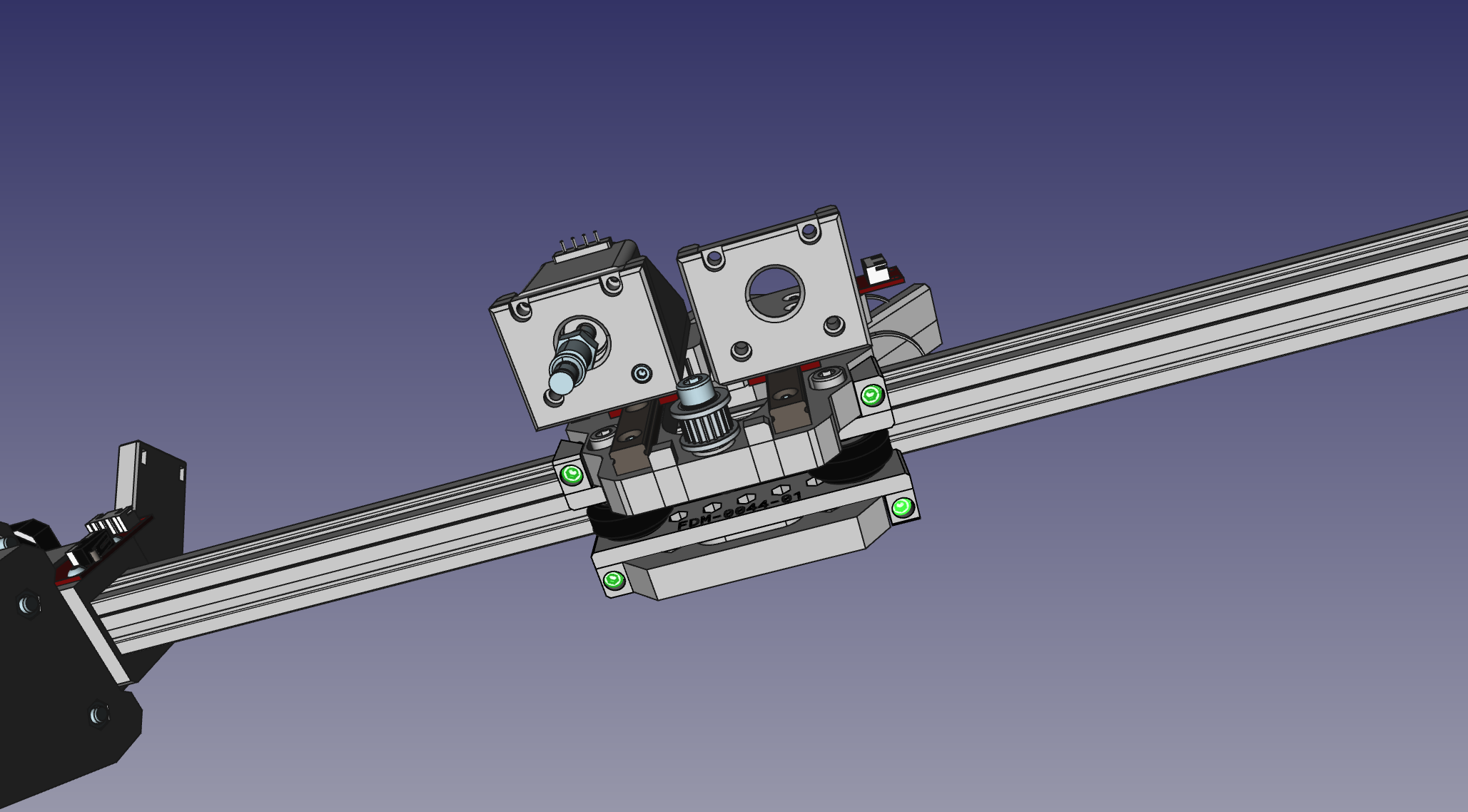Select the green screw on the left carriage tab
The width and height of the screenshot is (1468, 812).
[x=571, y=474]
